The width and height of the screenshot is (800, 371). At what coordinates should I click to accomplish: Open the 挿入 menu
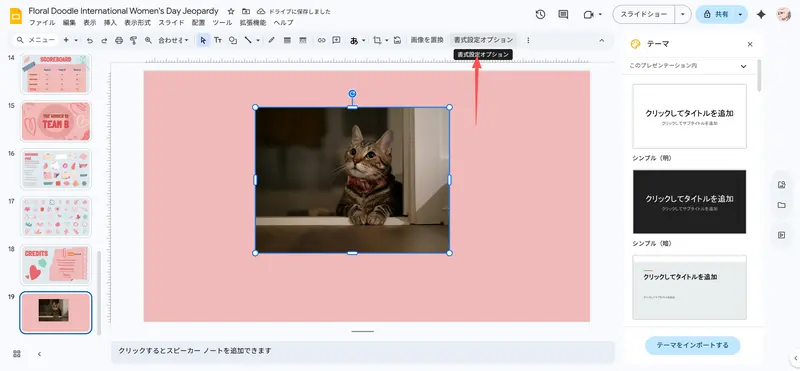(x=110, y=23)
